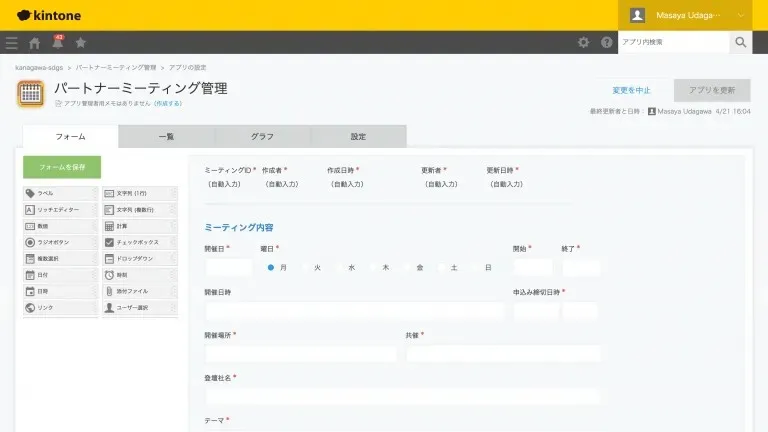
Task: Open the favorites star icon
Action: pyautogui.click(x=80, y=43)
